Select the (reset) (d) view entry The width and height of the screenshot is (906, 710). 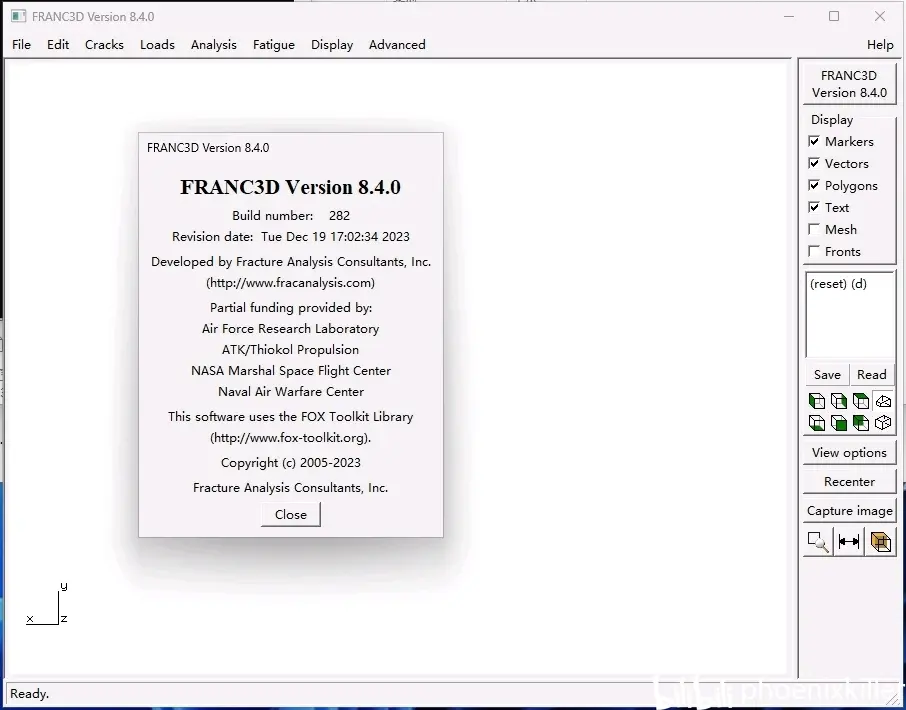tap(838, 284)
